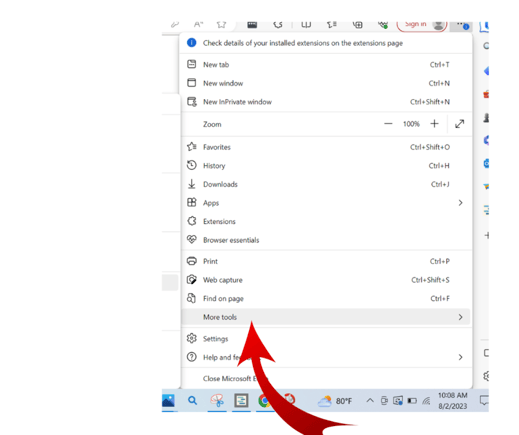Choose Print from the menu
This screenshot has height=435, width=519.
326,261
